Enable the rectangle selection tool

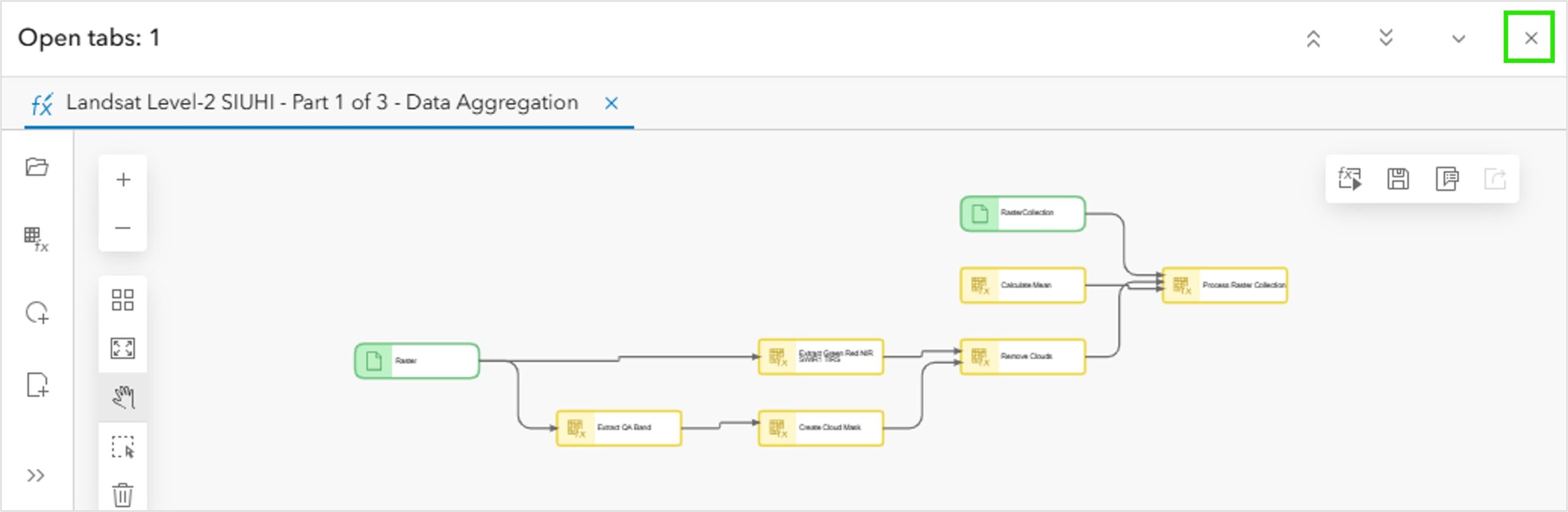[x=123, y=447]
